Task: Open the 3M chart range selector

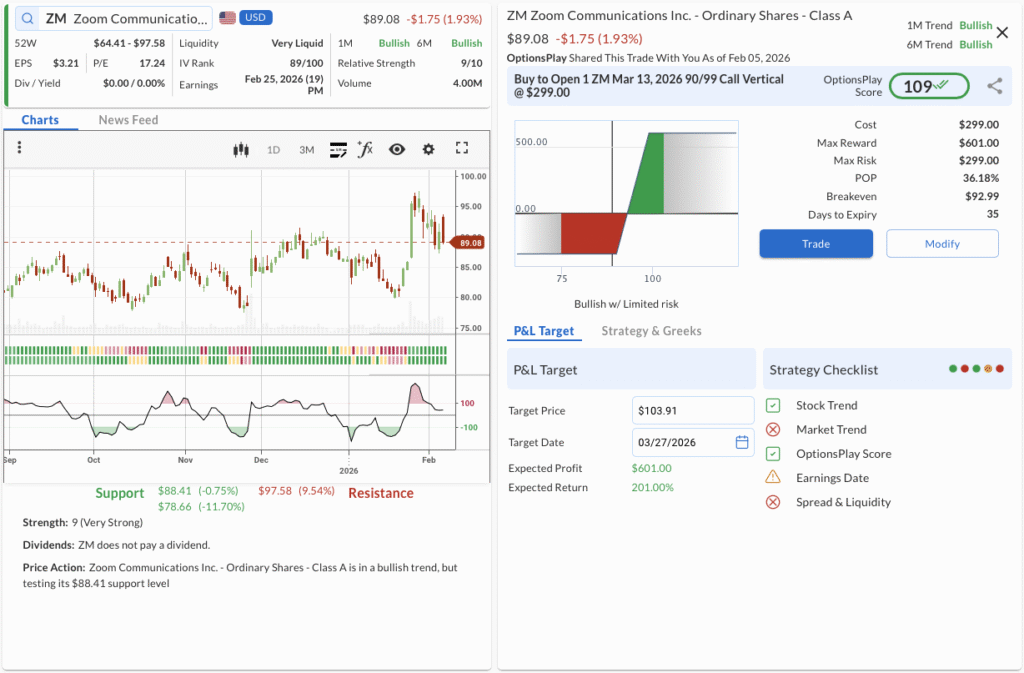Action: (306, 150)
